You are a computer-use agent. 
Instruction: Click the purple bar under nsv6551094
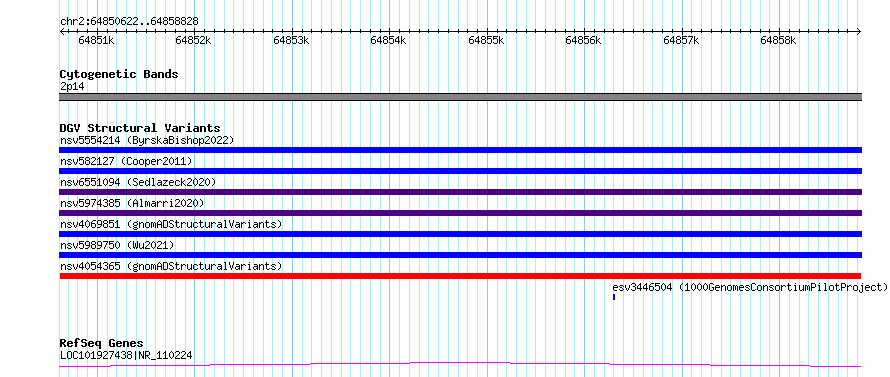460,192
